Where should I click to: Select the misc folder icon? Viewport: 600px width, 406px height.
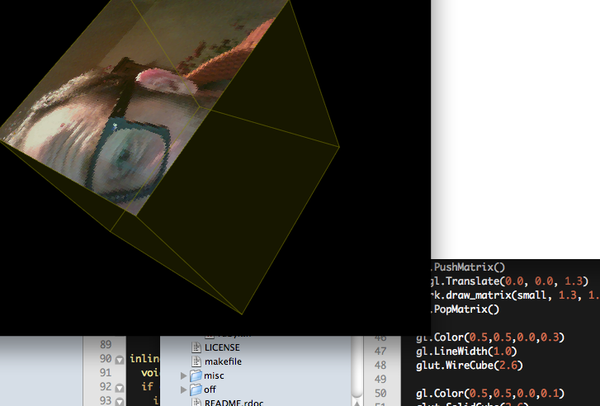(x=196, y=375)
